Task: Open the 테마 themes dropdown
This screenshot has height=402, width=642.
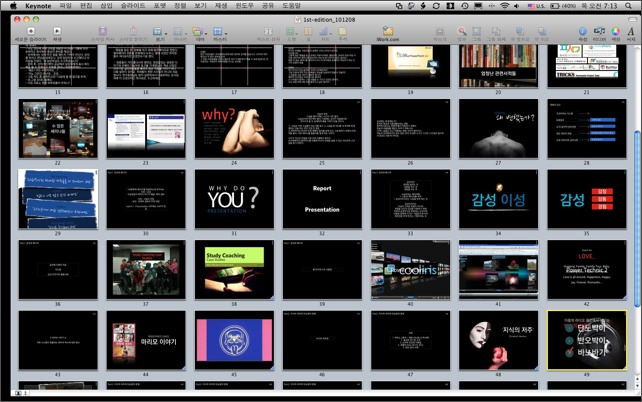Action: [199, 34]
